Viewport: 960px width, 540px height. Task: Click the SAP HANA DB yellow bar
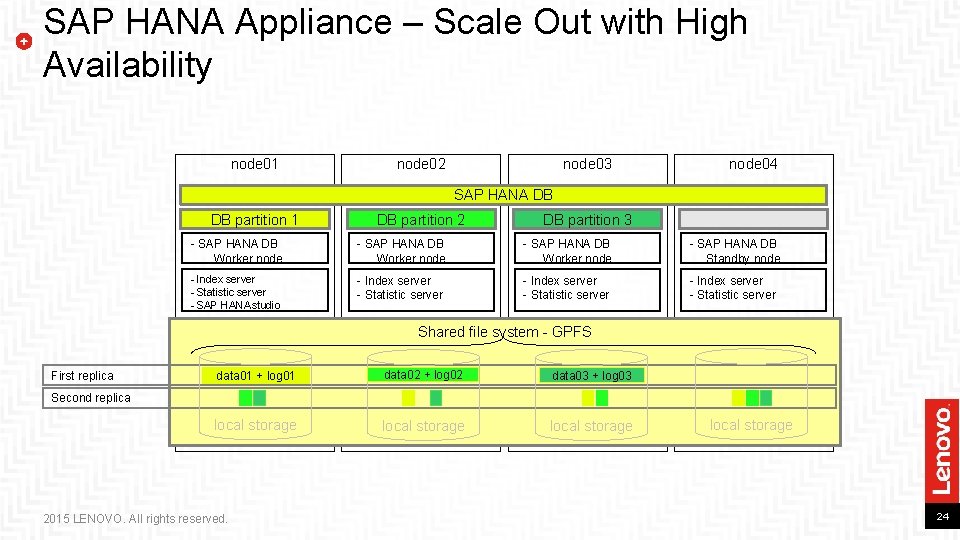503,195
